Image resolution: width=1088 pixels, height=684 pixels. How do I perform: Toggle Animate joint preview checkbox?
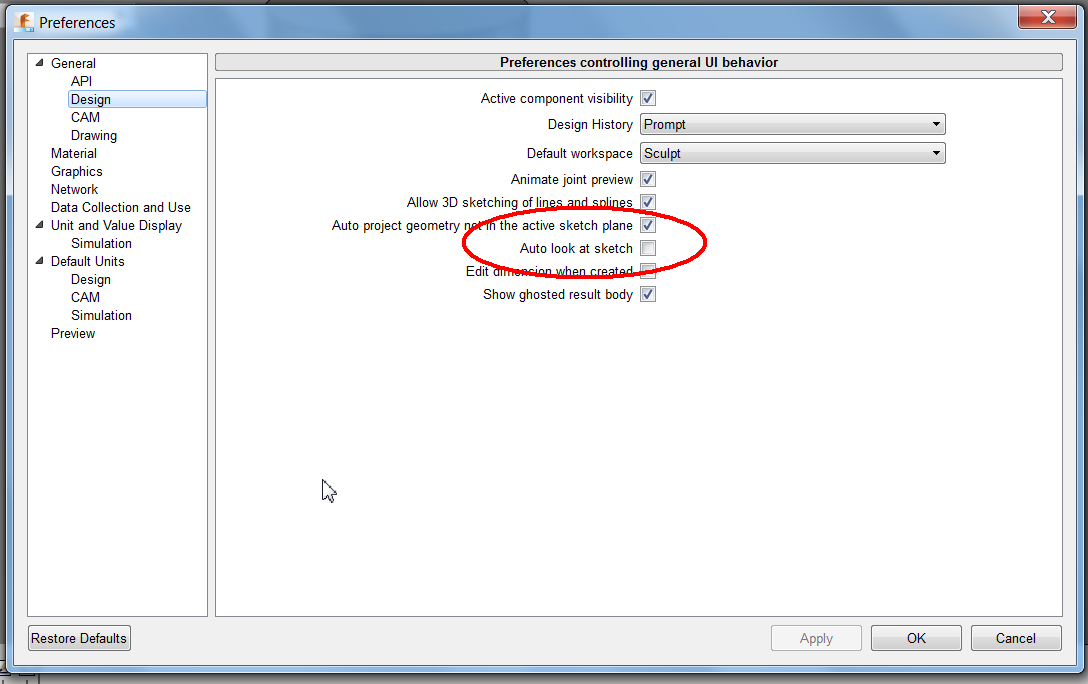[x=647, y=178]
